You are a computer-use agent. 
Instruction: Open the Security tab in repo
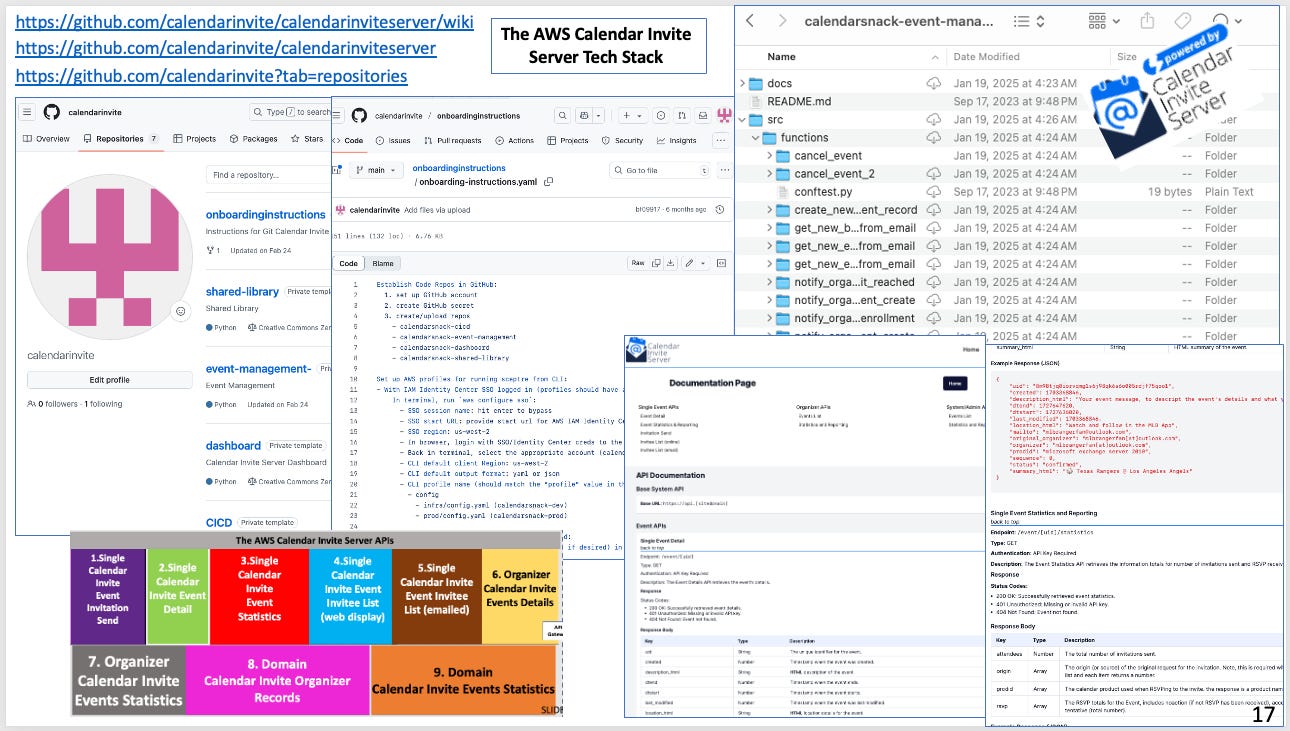(x=623, y=141)
